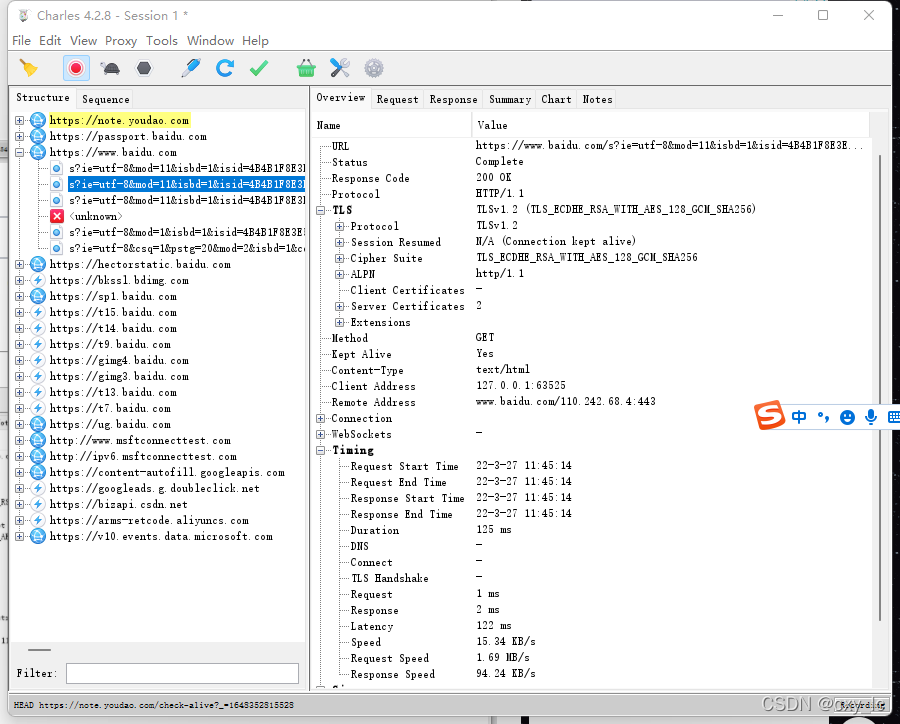Toggle throttling with the turtle icon
The image size is (900, 724).
110,68
